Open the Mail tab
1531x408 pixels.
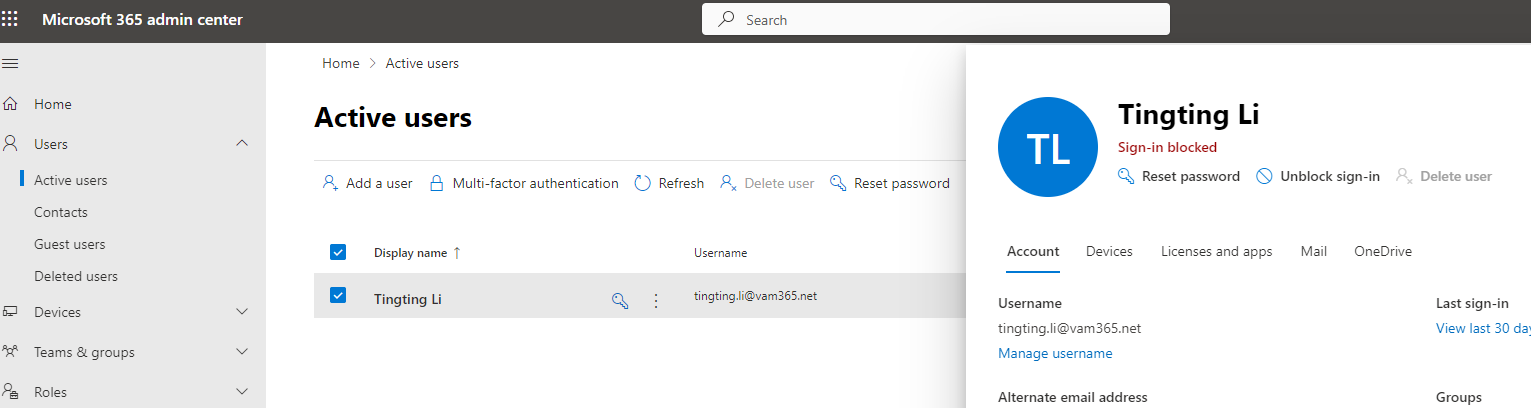pos(1314,251)
